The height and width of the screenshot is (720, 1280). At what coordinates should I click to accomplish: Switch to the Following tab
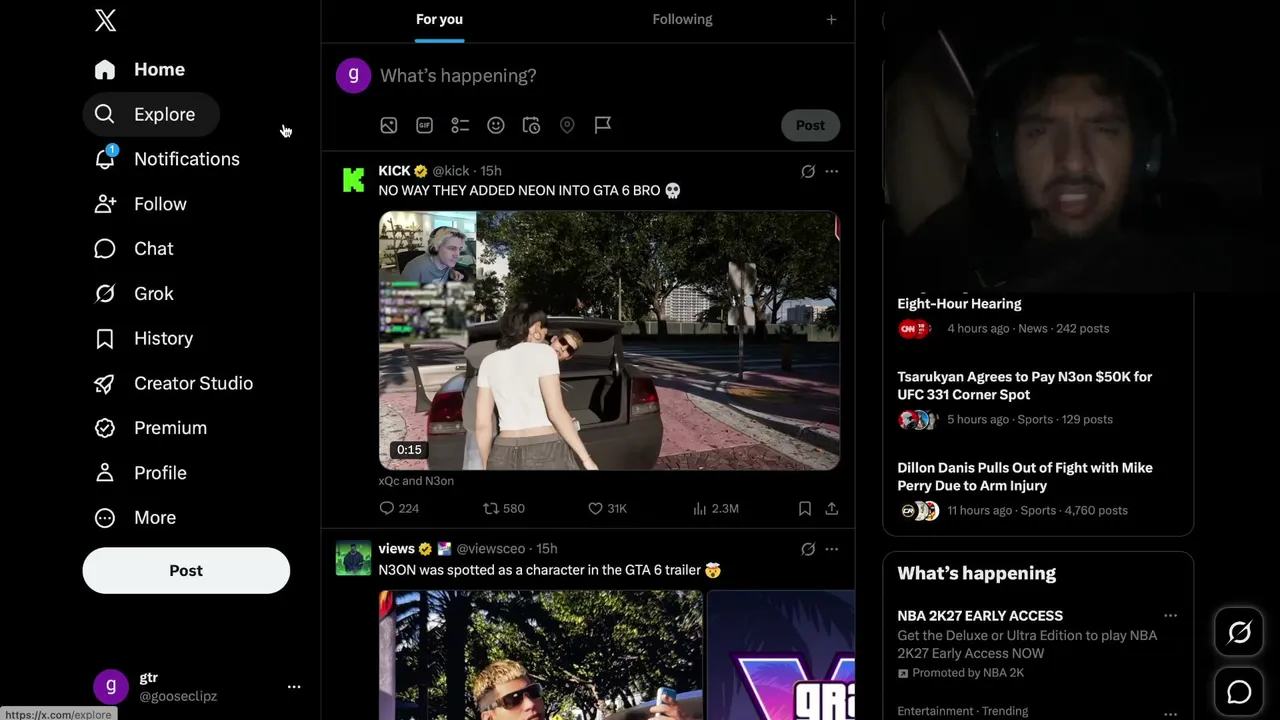[682, 19]
